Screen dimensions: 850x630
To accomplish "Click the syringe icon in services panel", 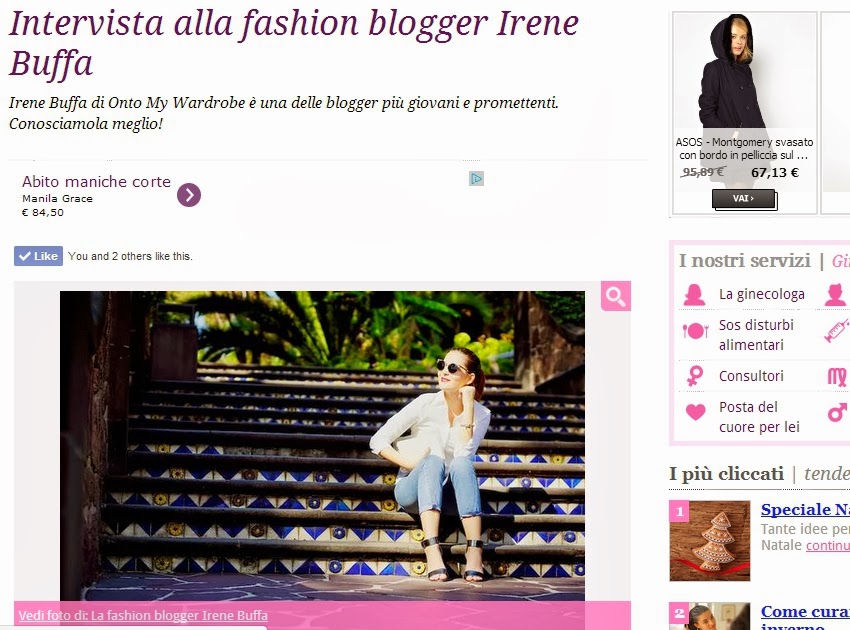I will [x=837, y=330].
